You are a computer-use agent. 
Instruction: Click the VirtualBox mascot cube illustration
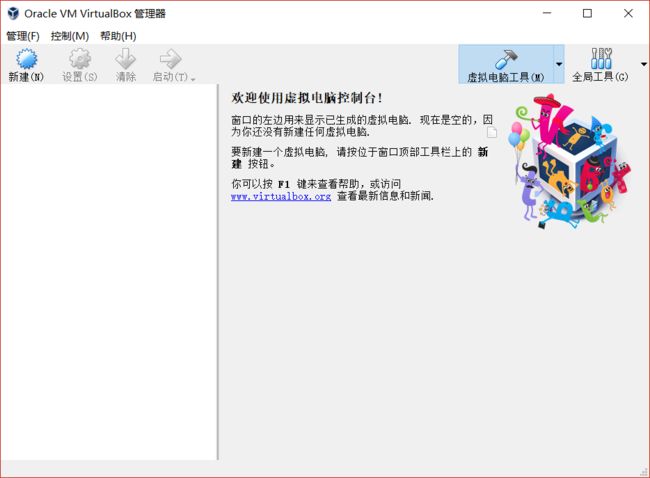click(x=569, y=162)
